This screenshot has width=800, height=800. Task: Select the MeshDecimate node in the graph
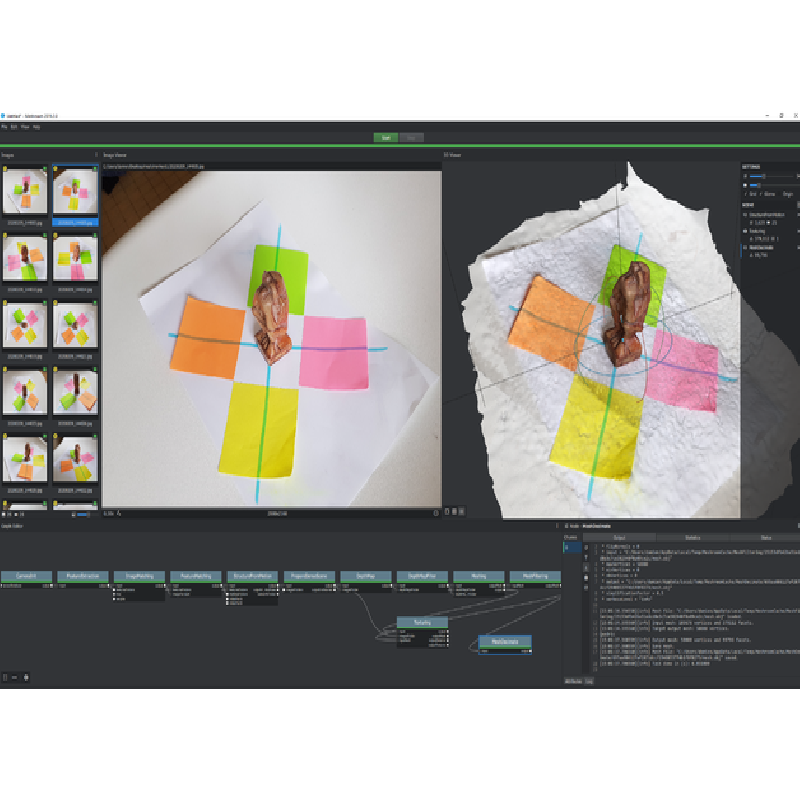(x=505, y=640)
